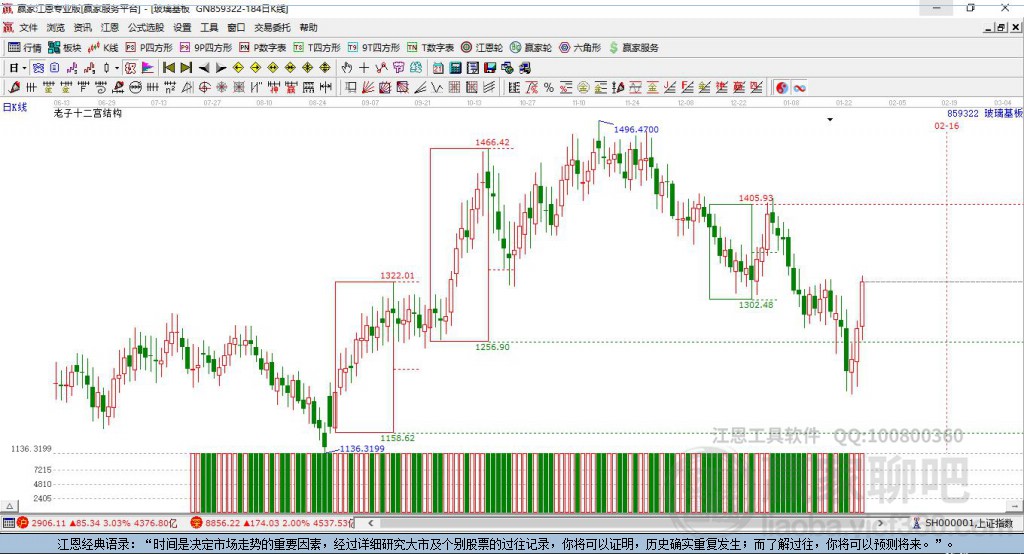Click the 859322 玻璃基板 stock label
This screenshot has width=1024, height=554.
pos(985,113)
